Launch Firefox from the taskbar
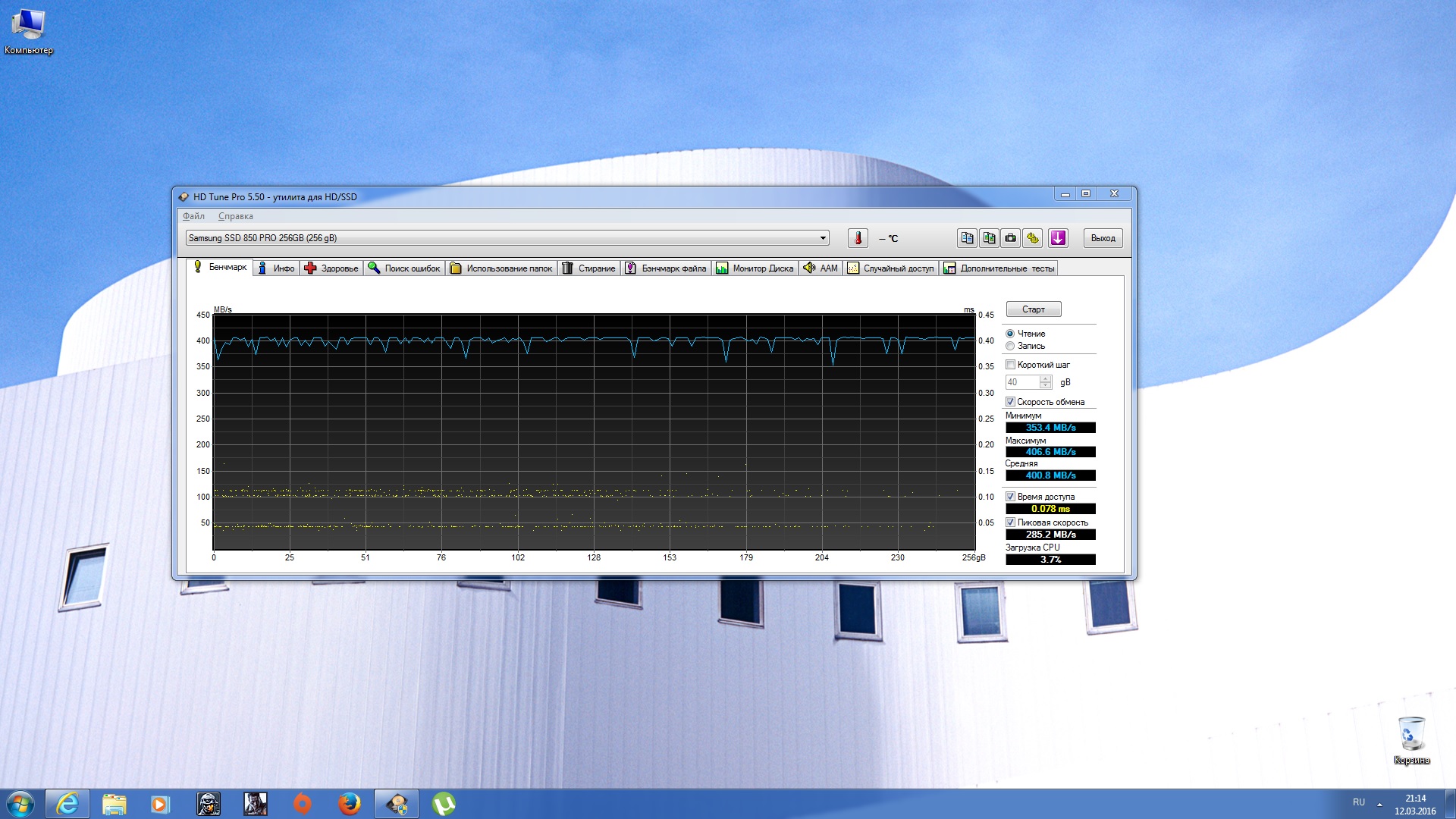This screenshot has width=1456, height=819. click(349, 804)
